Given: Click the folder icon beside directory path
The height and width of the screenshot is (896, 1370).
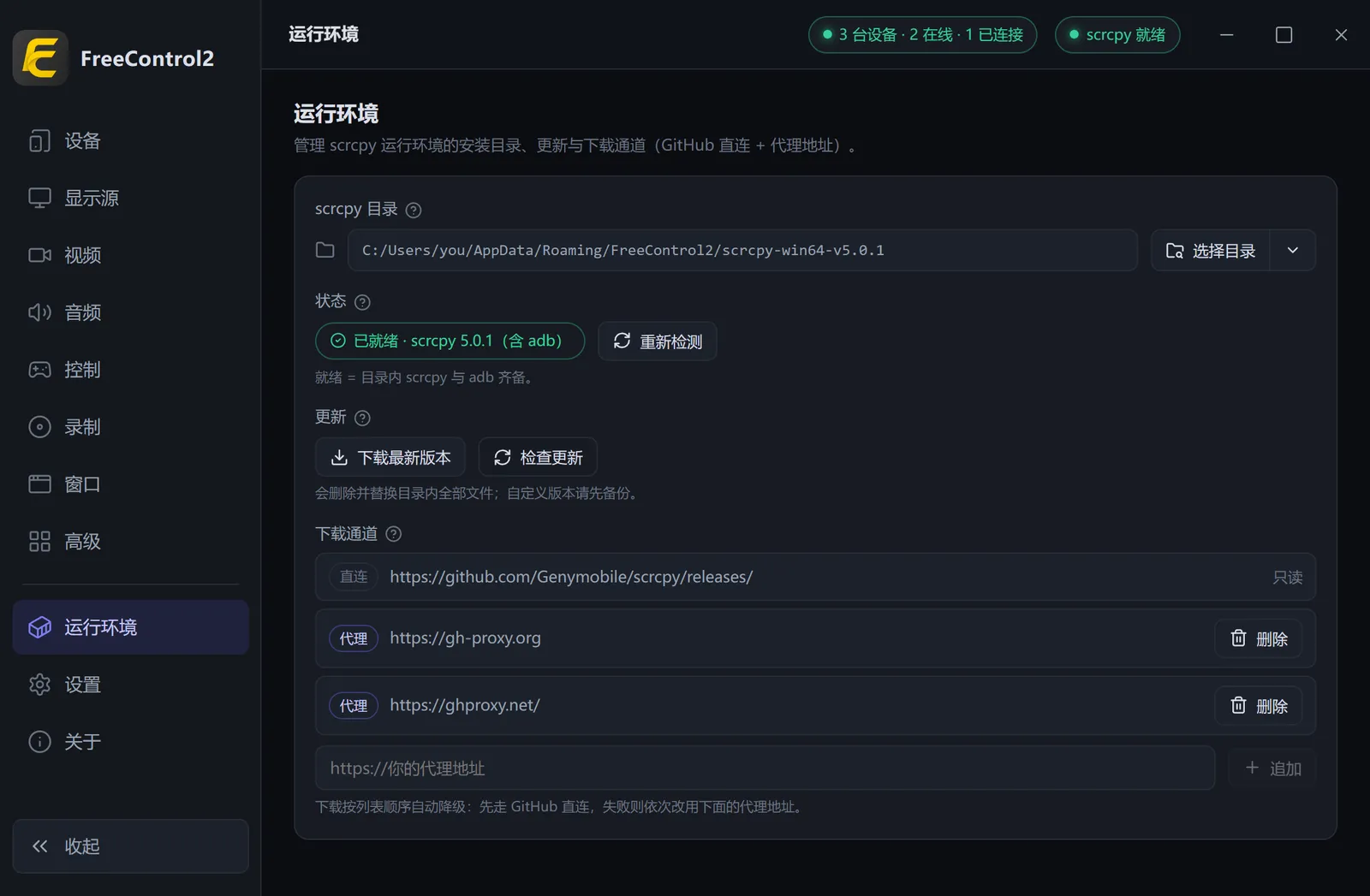Looking at the screenshot, I should pos(325,250).
